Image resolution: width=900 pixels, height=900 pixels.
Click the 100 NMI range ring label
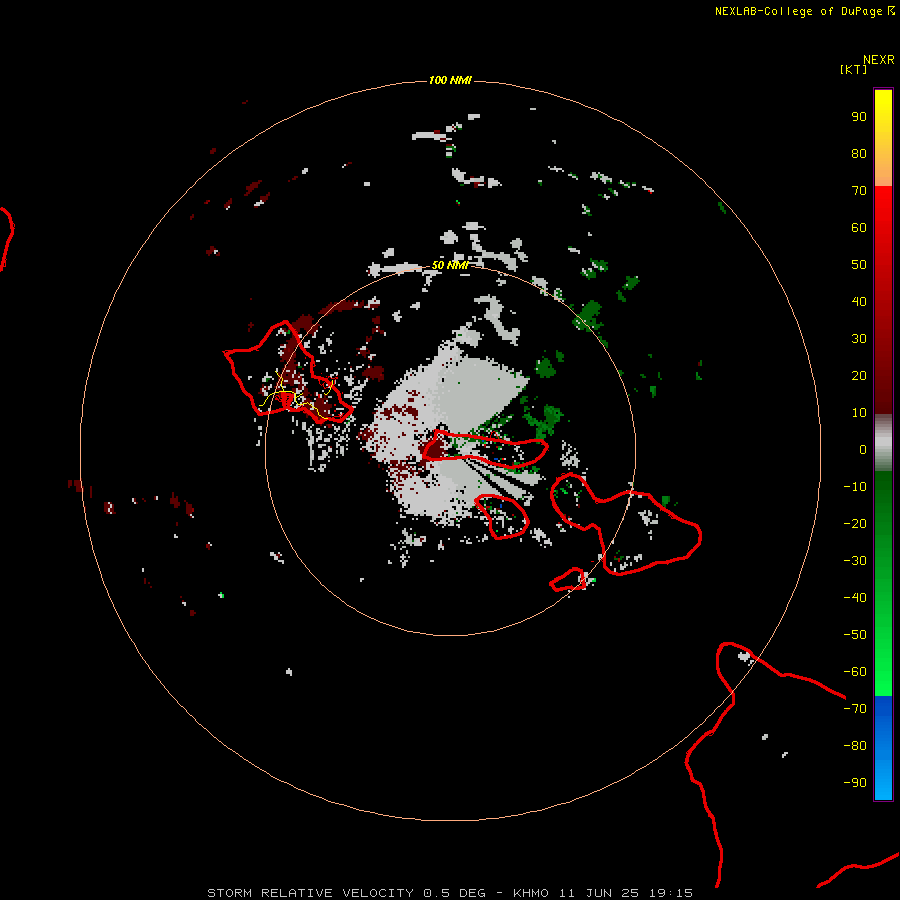pyautogui.click(x=450, y=80)
